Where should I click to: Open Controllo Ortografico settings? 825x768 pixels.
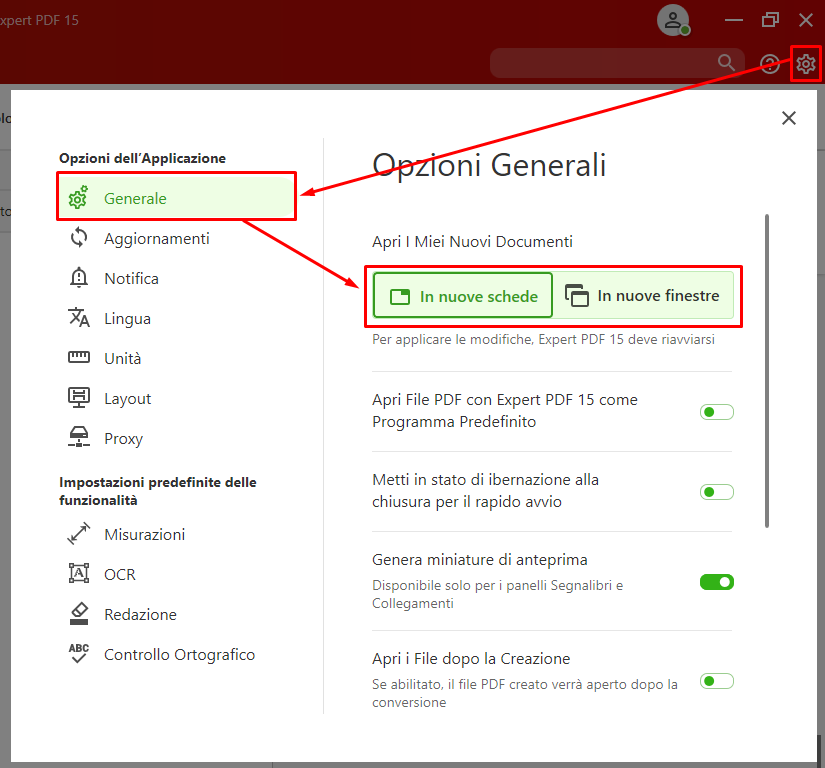click(x=176, y=654)
